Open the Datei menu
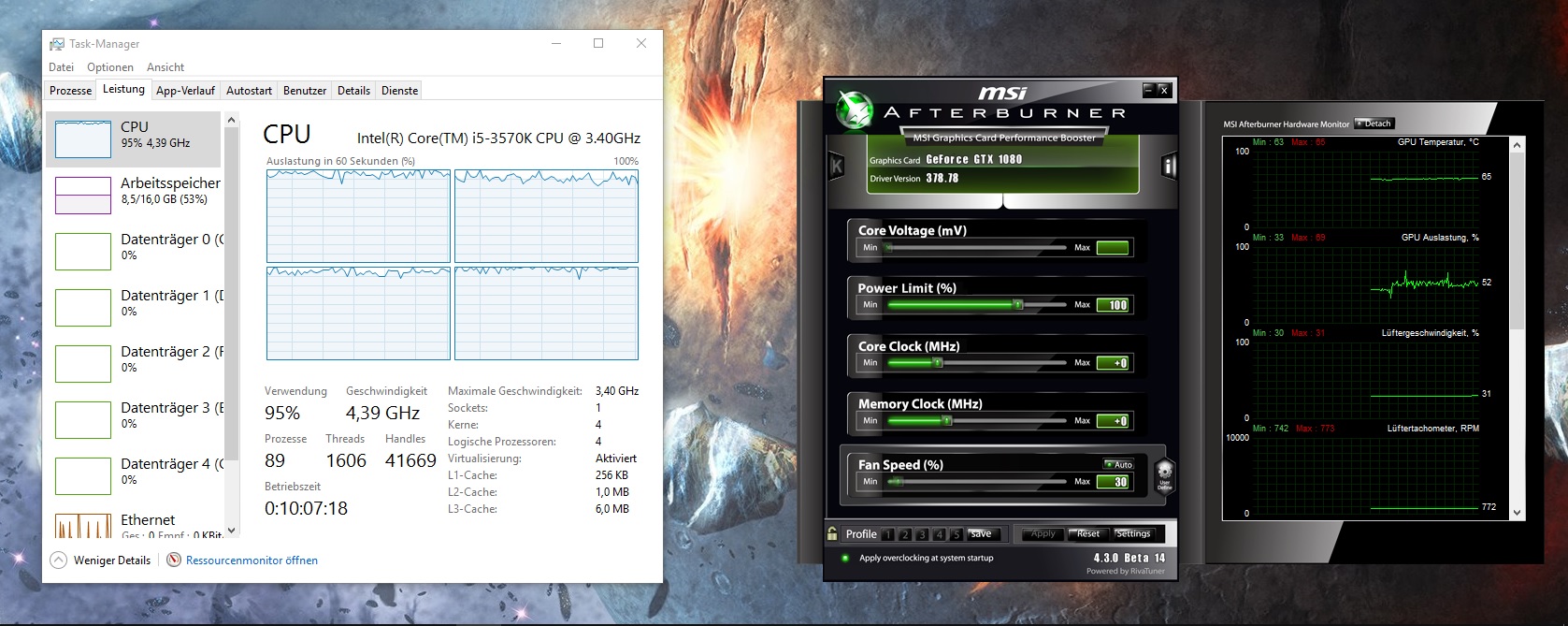This screenshot has width=1568, height=626. 61,67
